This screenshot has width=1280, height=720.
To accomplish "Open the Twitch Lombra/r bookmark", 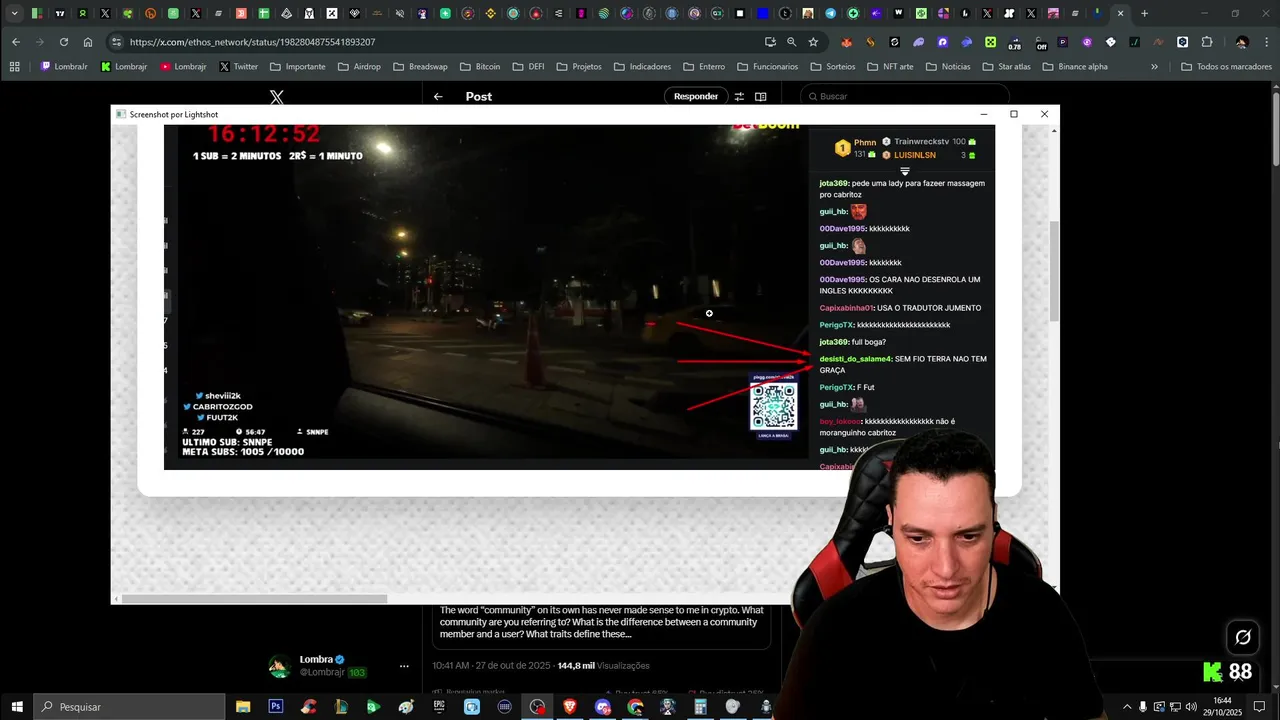I will coord(64,67).
